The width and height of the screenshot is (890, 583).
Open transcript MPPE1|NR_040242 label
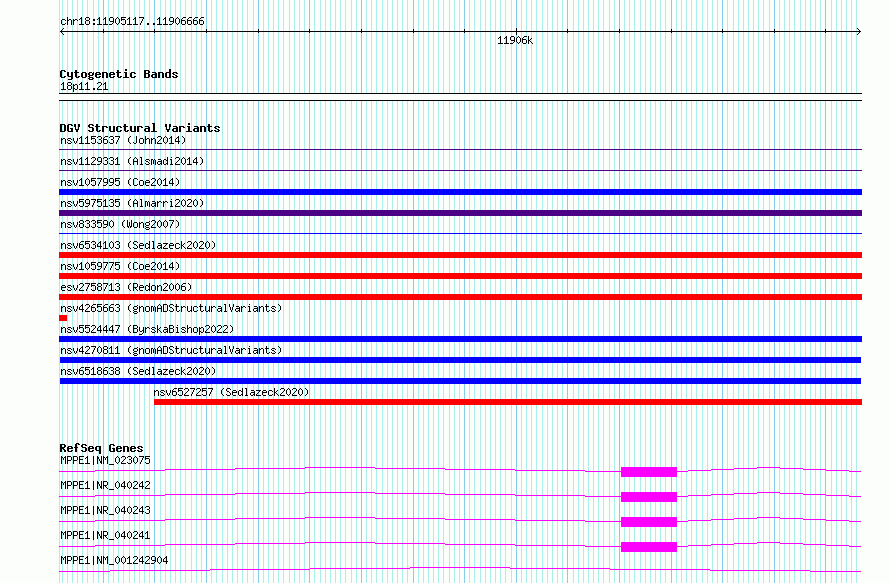pyautogui.click(x=105, y=485)
